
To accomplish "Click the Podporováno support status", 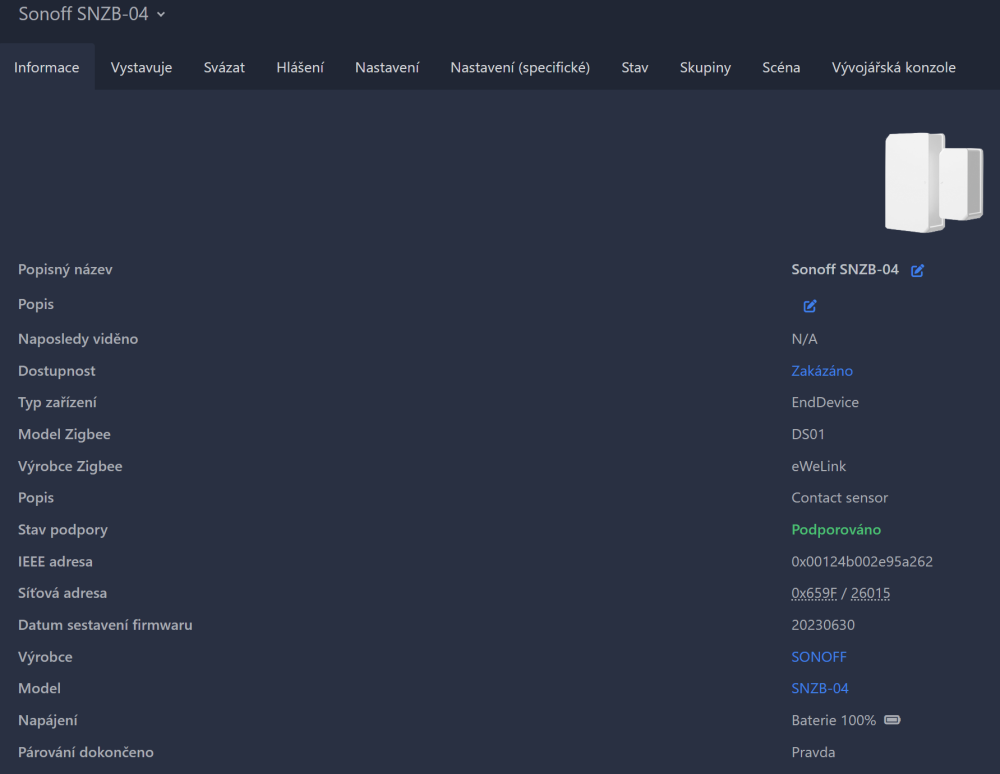I will [x=836, y=529].
